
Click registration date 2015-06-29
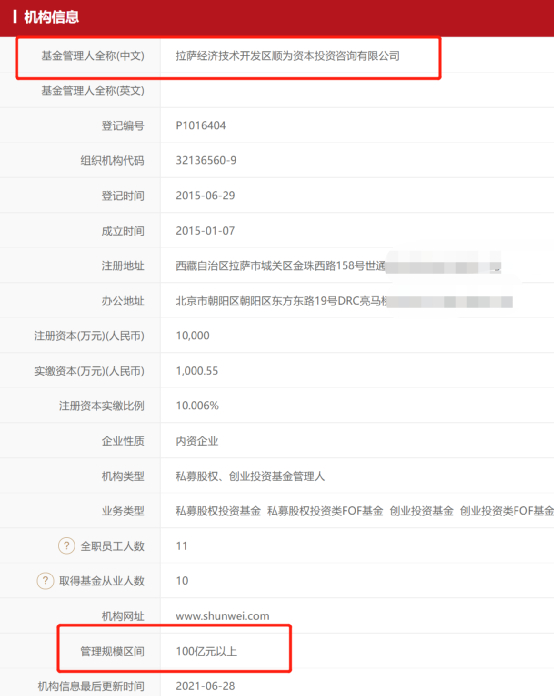205,195
